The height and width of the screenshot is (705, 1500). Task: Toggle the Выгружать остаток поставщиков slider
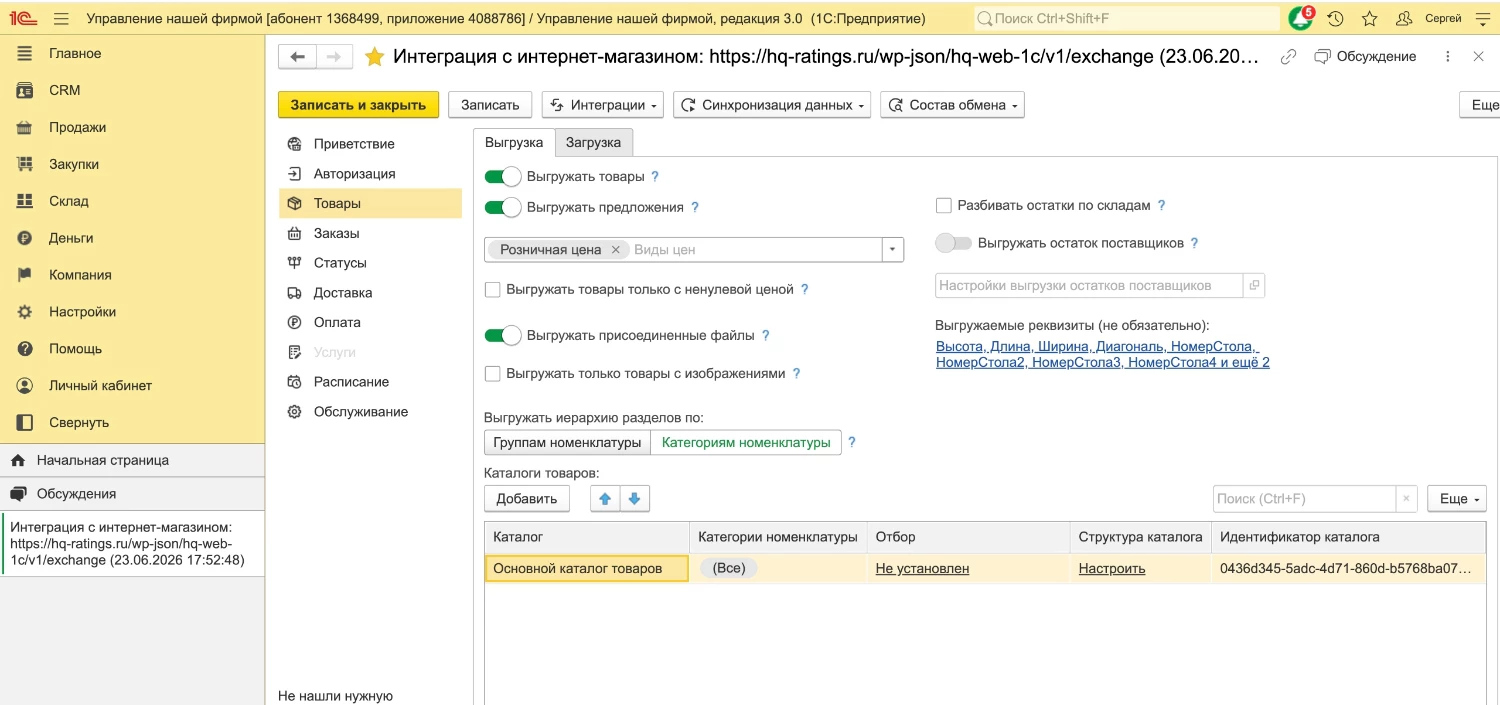[953, 243]
